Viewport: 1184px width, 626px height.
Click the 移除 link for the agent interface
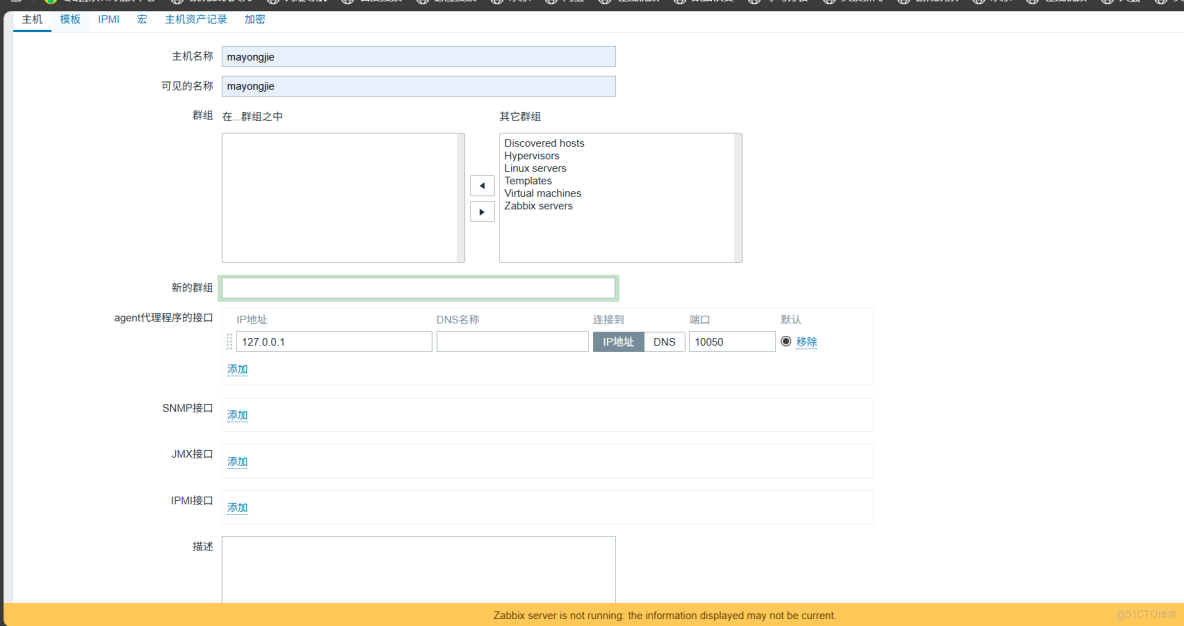(806, 342)
